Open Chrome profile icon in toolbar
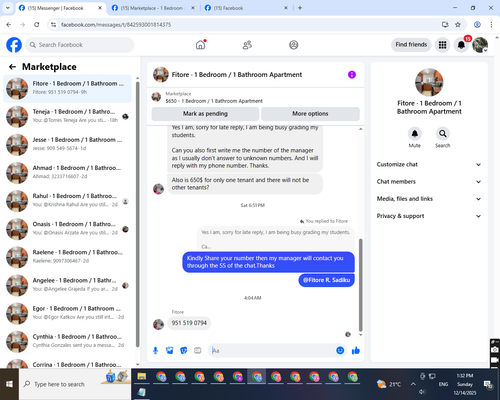Viewport: 500px width, 400px height. pos(477,25)
